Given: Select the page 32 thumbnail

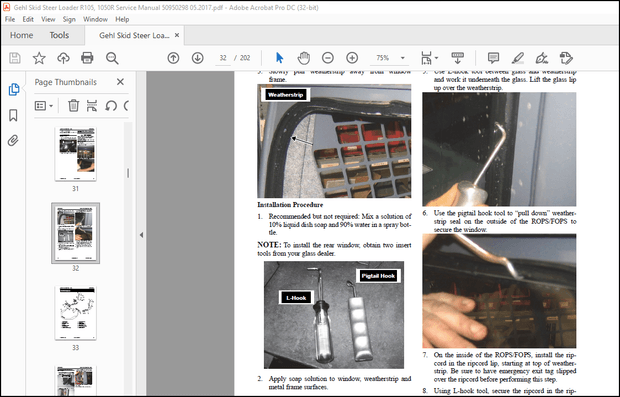Looking at the screenshot, I should point(76,233).
